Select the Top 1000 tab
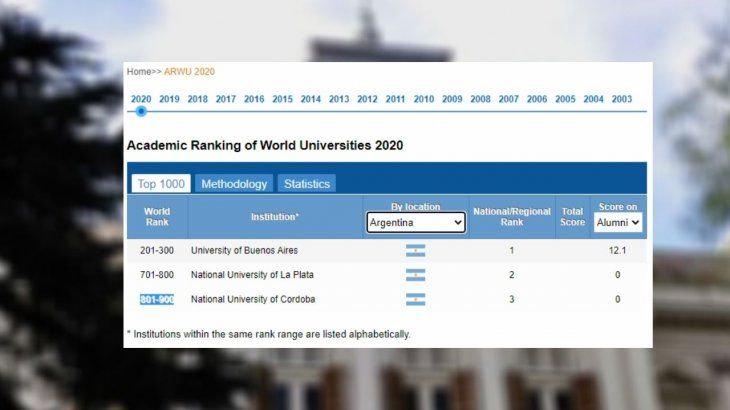 [161, 184]
